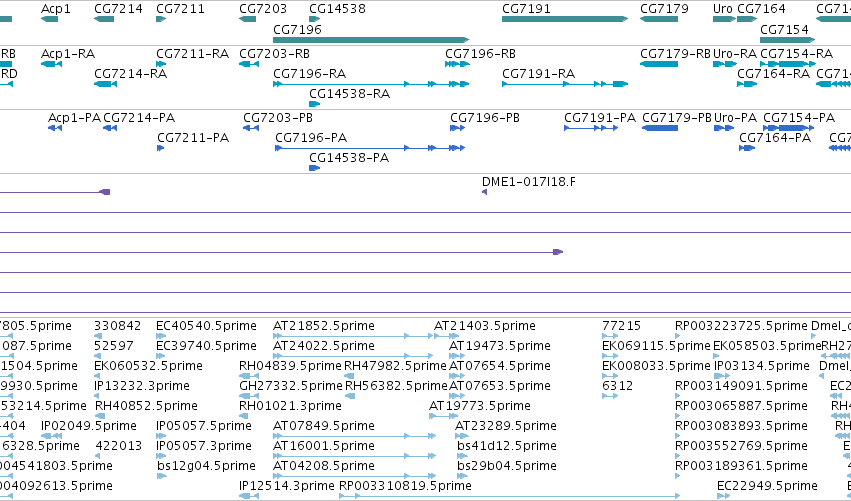This screenshot has width=851, height=501.
Task: Click the EC40540.5prime EST label
Action: coord(206,326)
